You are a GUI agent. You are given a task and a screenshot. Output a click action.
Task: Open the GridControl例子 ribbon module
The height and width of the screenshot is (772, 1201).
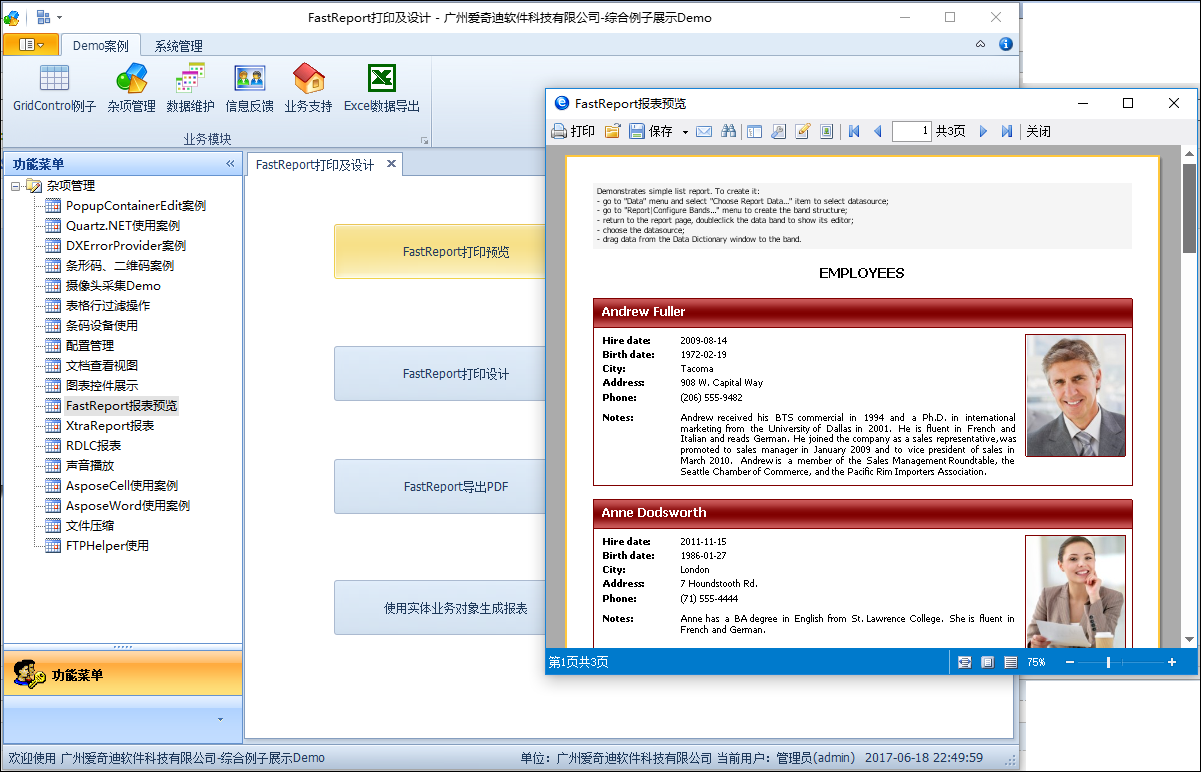point(55,88)
